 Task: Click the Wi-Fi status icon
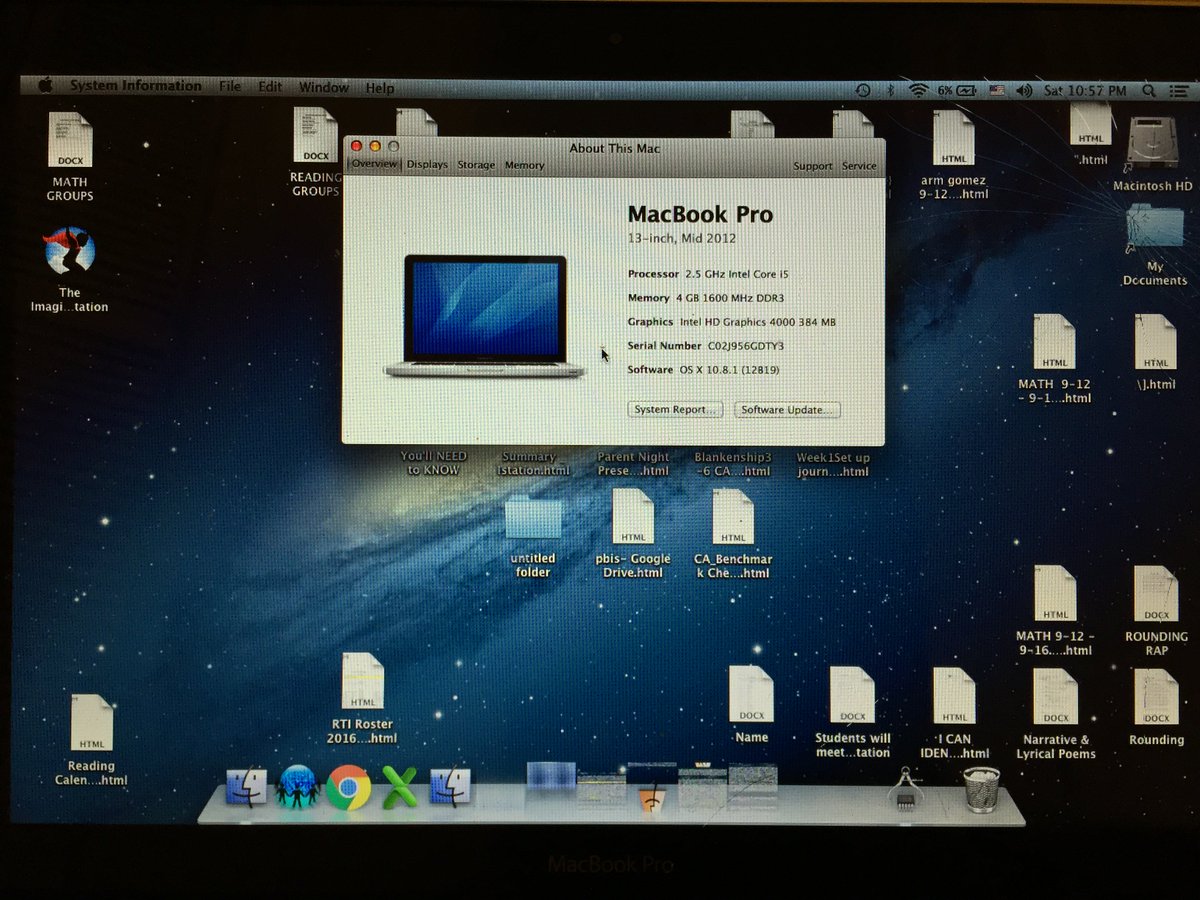[x=917, y=90]
